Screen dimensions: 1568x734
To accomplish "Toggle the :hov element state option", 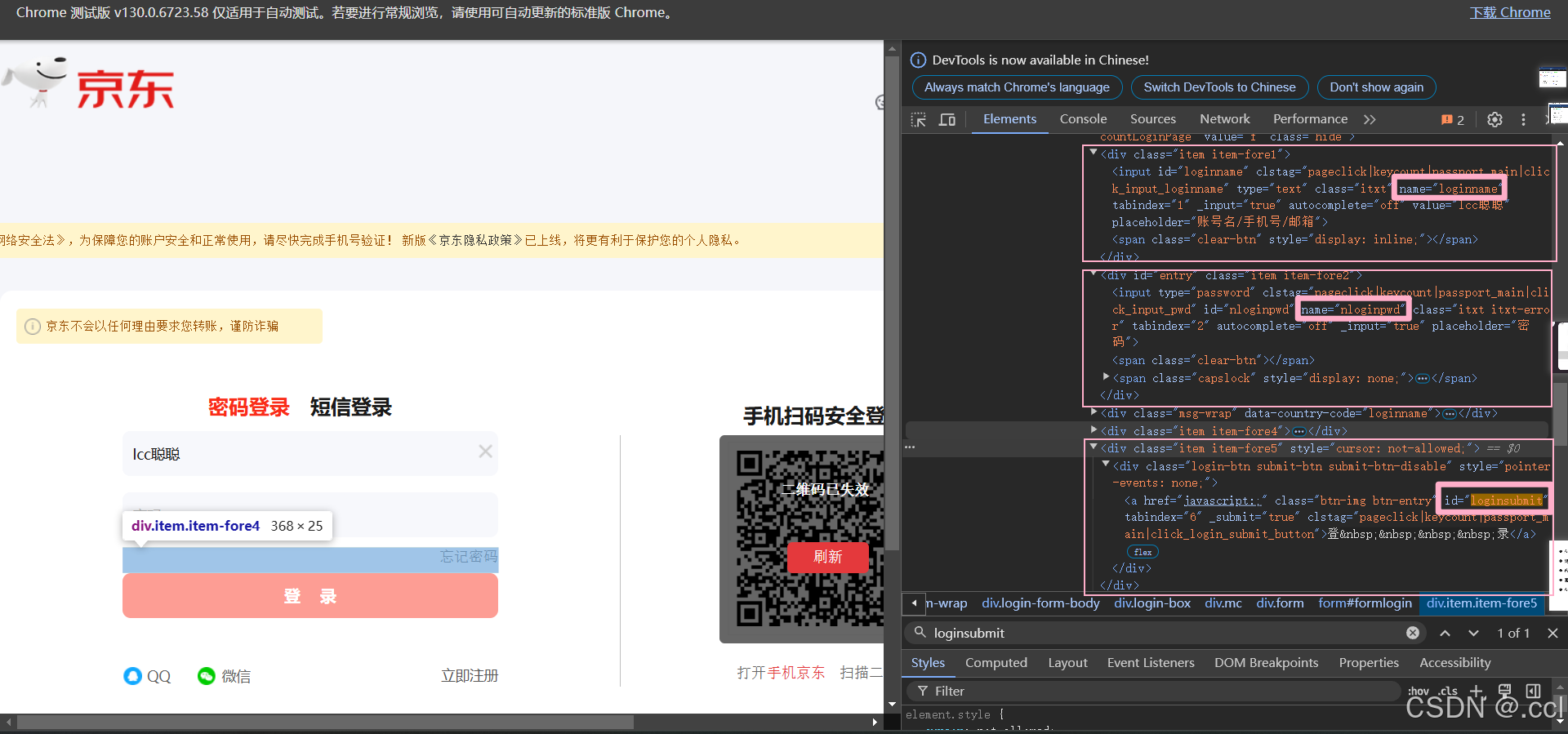I will tap(1419, 691).
